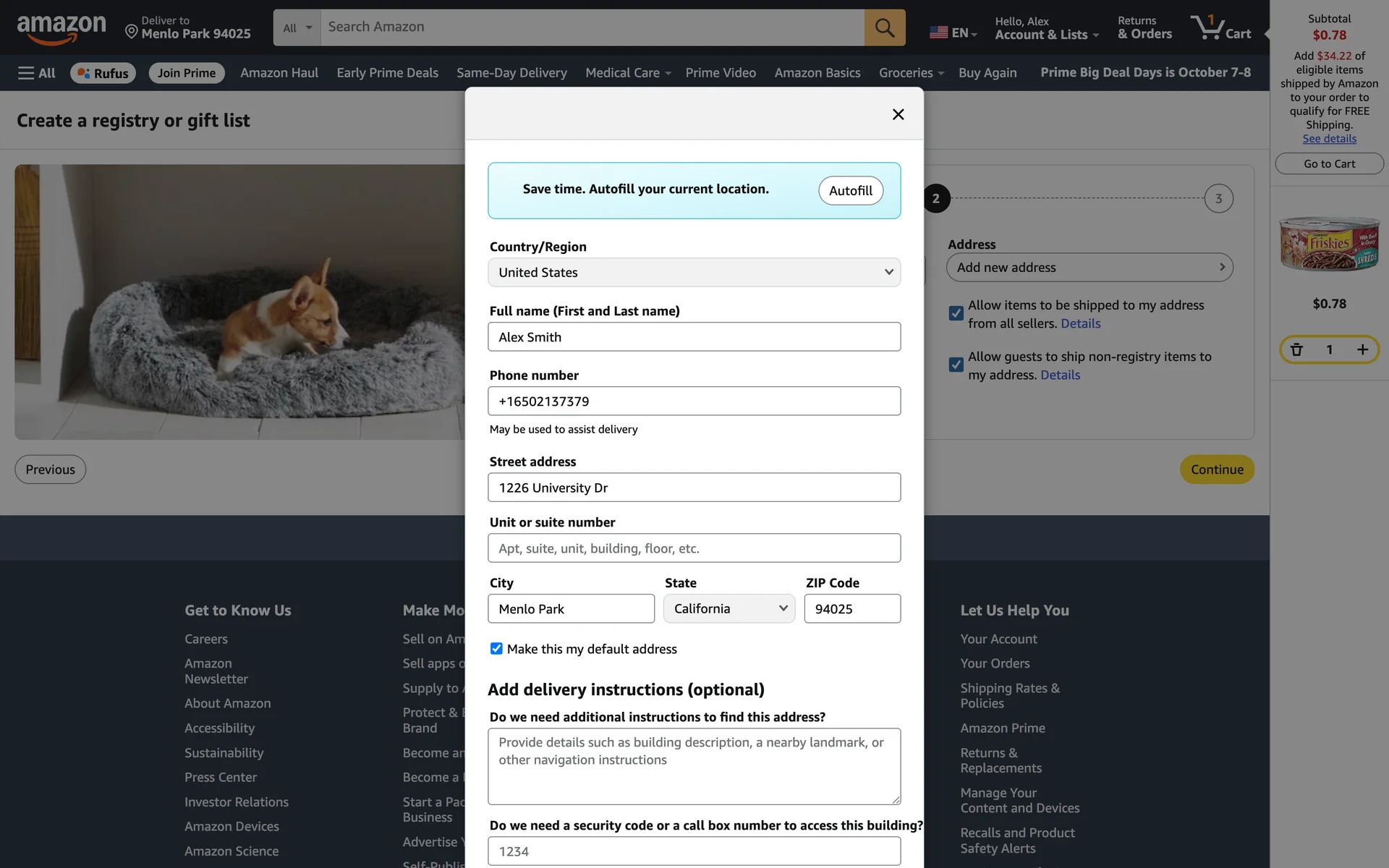This screenshot has height=868, width=1389.
Task: Increase quantity with plus icon
Action: pos(1362,350)
